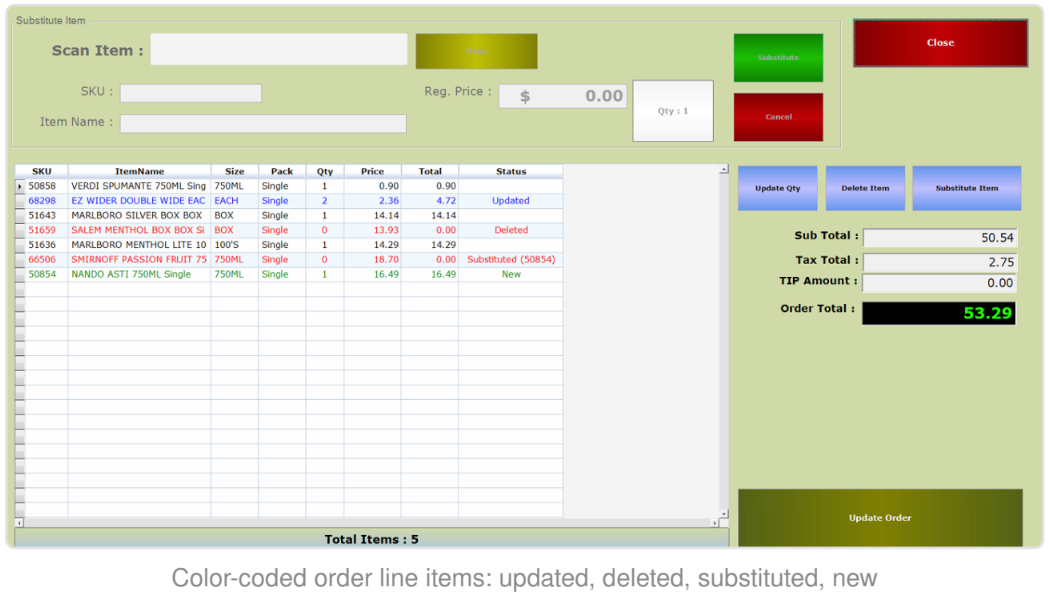The image size is (1049, 597).
Task: Select the EZ WIDER DOUBLE WIDE row
Action: pos(289,201)
